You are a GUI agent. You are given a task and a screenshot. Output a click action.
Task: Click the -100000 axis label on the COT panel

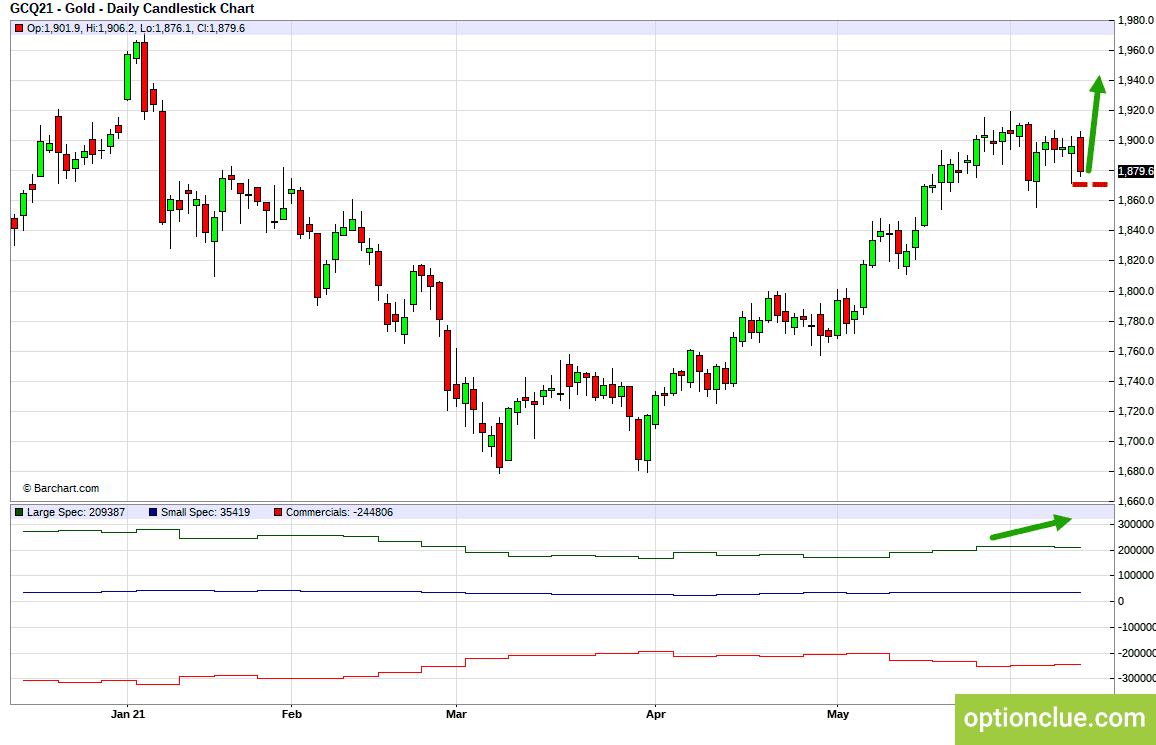pos(1136,627)
